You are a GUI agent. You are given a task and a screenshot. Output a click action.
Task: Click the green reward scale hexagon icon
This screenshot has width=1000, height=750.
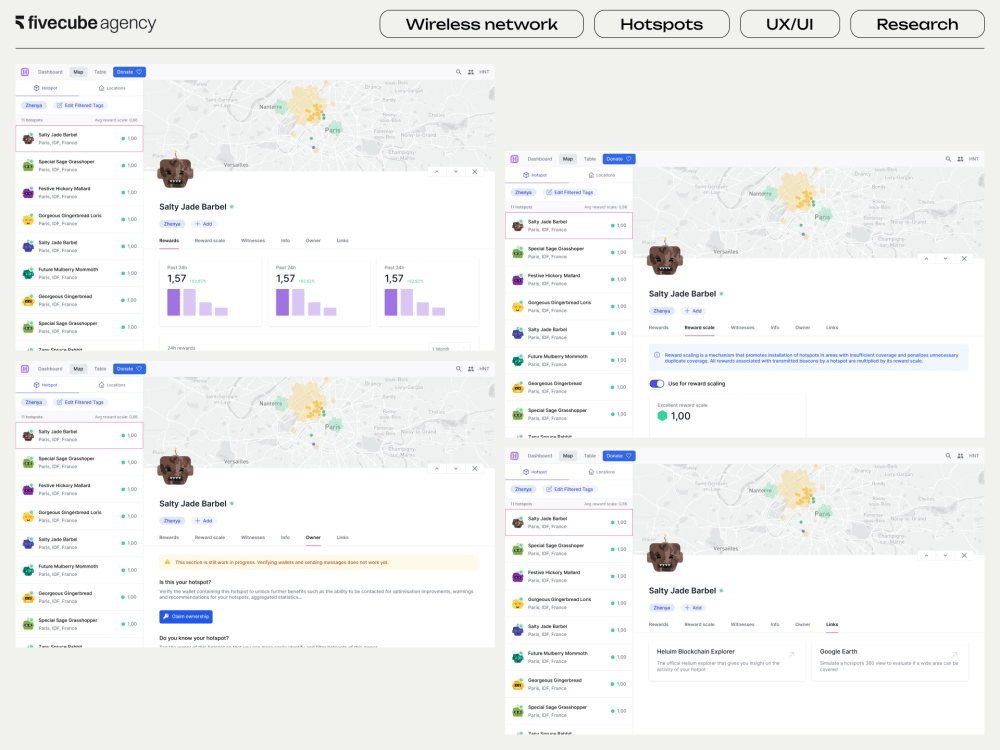[662, 416]
